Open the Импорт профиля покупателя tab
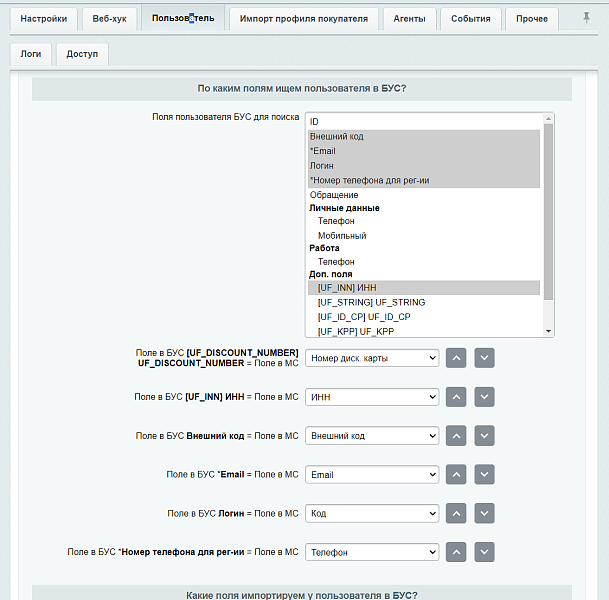Screen dimensions: 609x600 pos(303,19)
